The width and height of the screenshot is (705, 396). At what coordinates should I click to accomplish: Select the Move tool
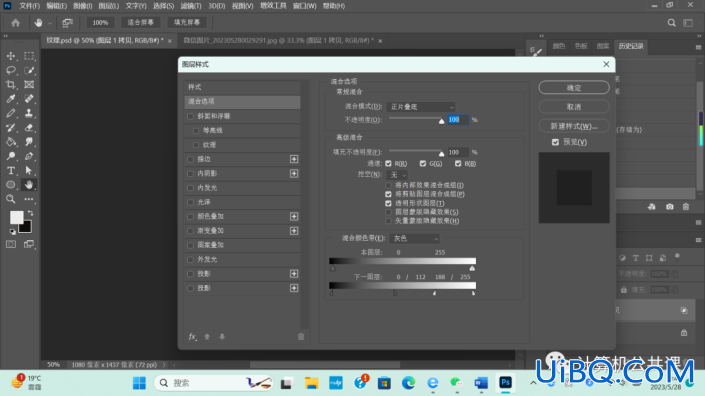[11, 56]
